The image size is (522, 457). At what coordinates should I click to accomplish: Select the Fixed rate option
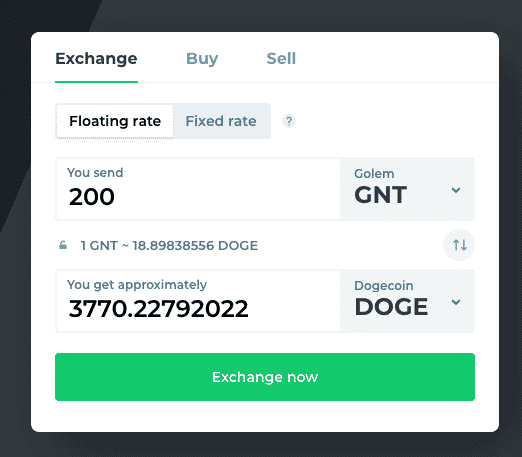221,121
